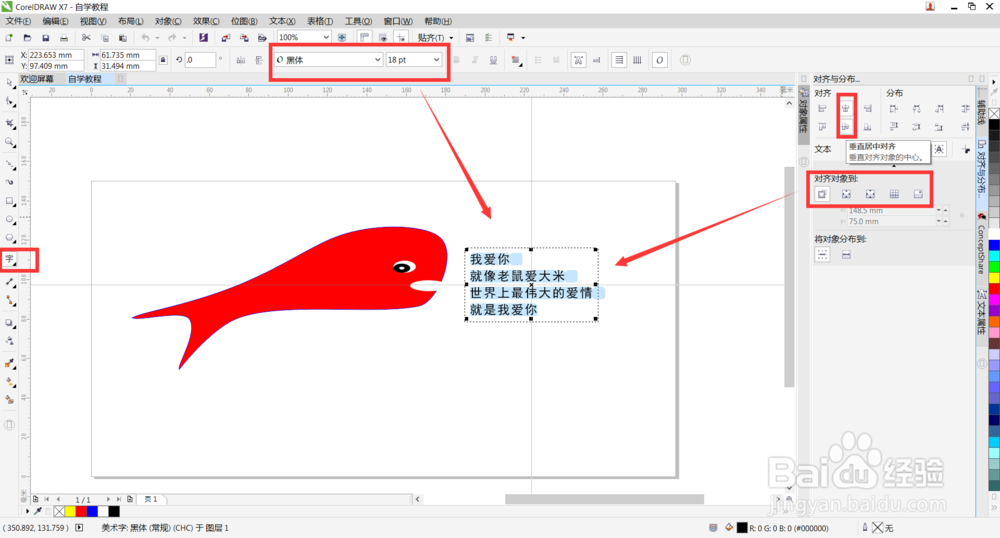Open the 对象属性 docker tab
This screenshot has height=538, width=1000.
point(804,116)
